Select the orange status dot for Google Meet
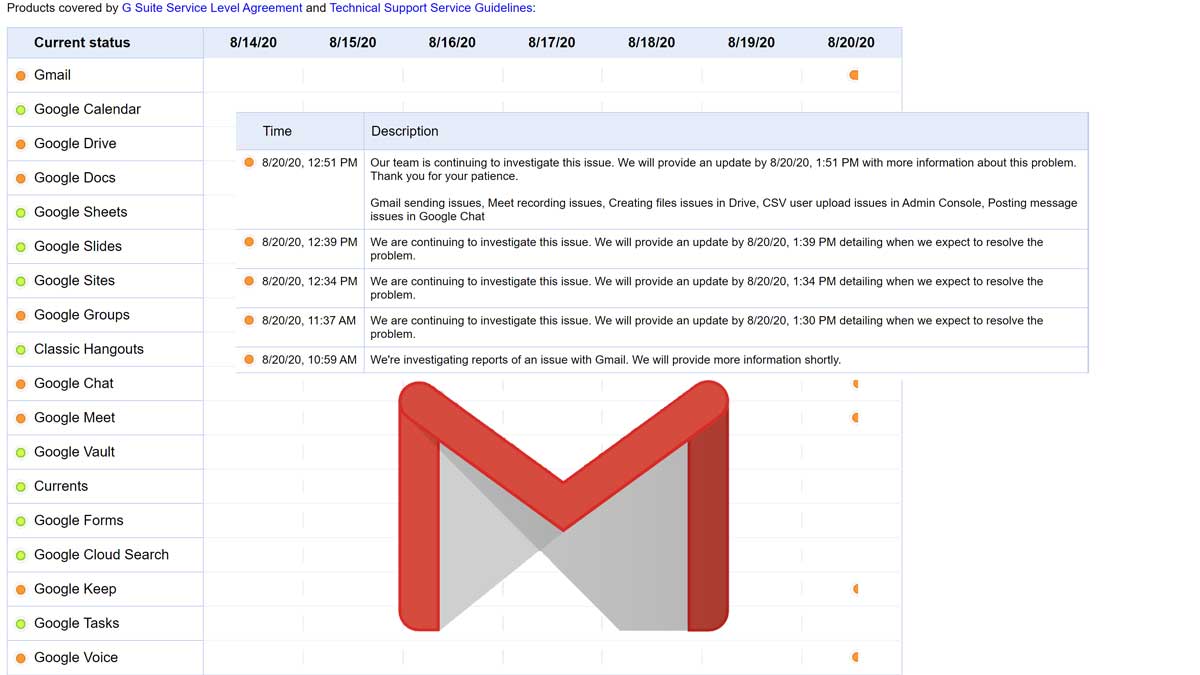Screen dimensions: 1200x675 click(x=18, y=417)
